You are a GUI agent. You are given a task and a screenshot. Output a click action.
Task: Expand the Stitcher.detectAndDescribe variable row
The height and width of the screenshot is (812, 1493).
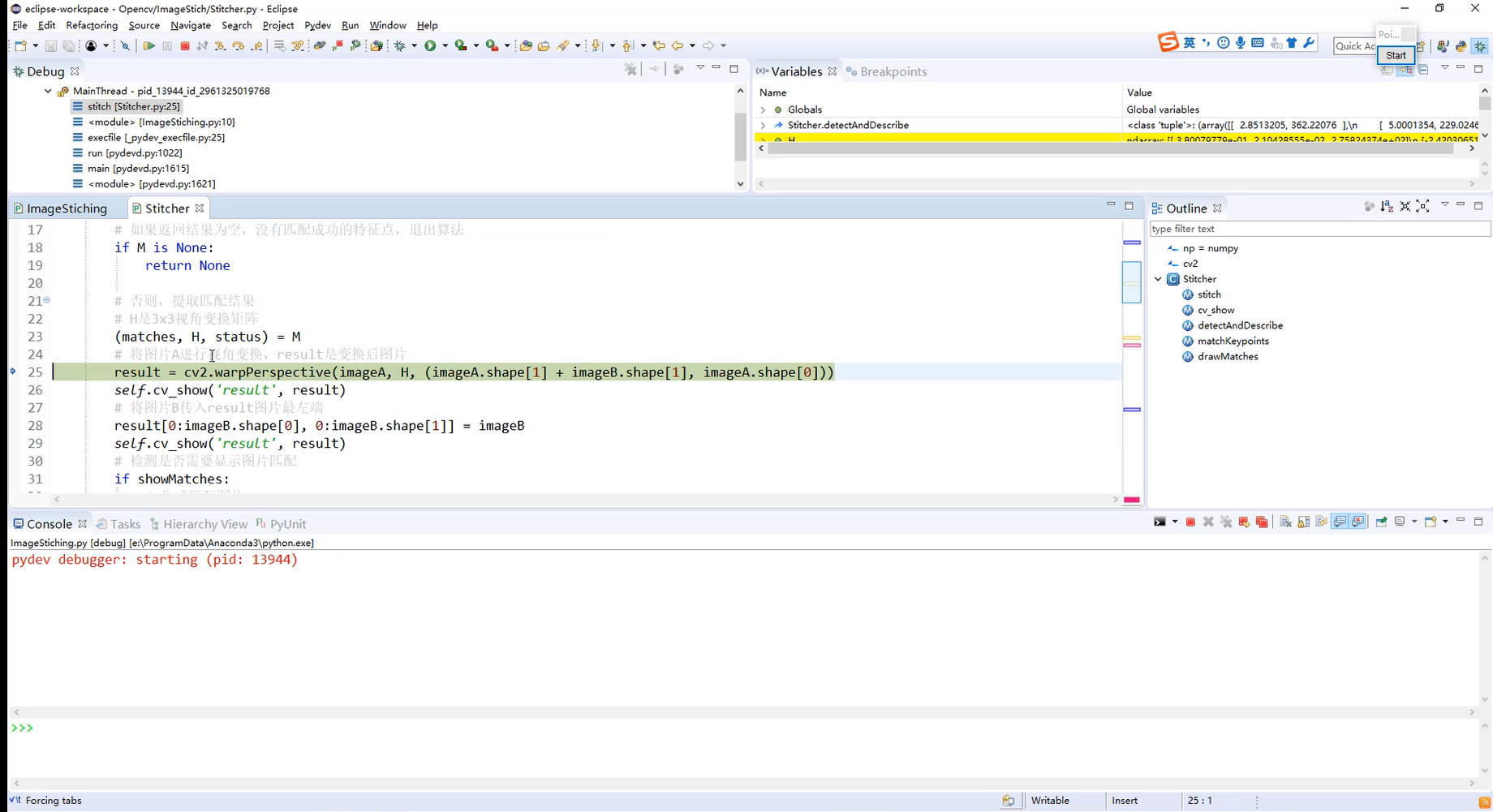[763, 125]
